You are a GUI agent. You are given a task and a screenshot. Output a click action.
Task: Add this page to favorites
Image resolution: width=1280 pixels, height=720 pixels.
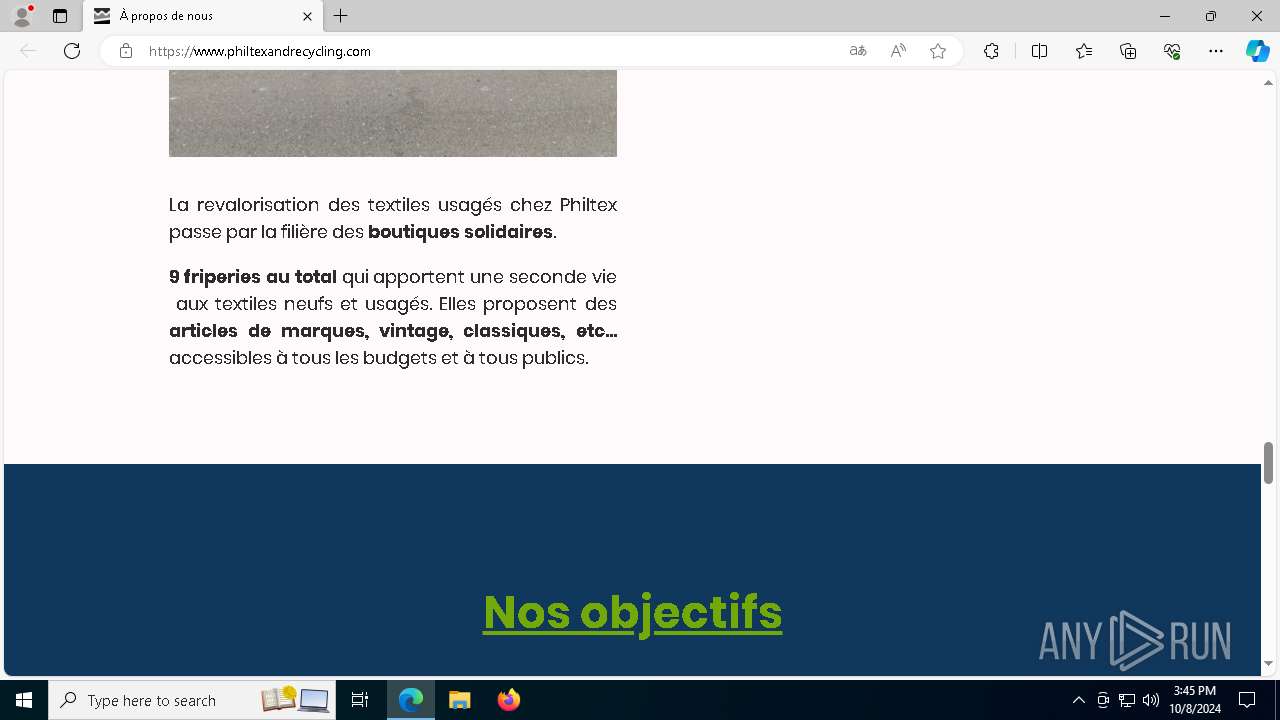pyautogui.click(x=938, y=51)
